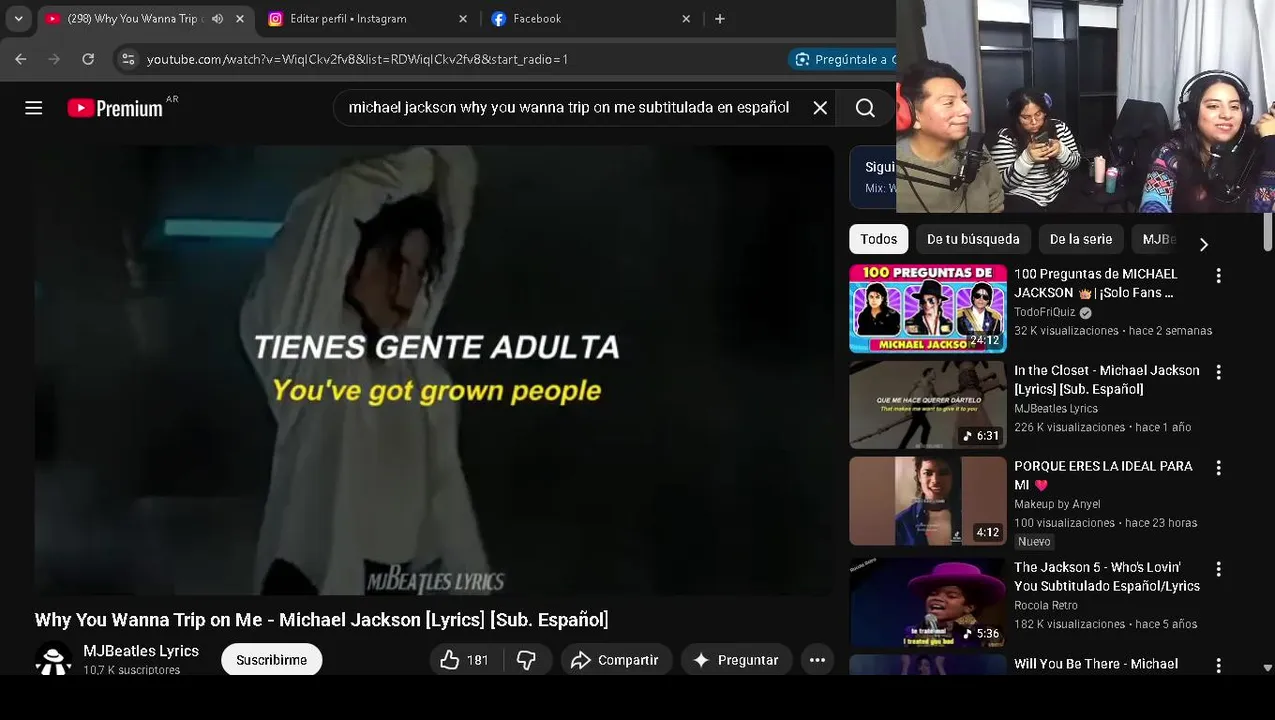Image resolution: width=1275 pixels, height=720 pixels.
Task: Open PORQUE ERES LA IDEAL thumbnail
Action: click(928, 501)
